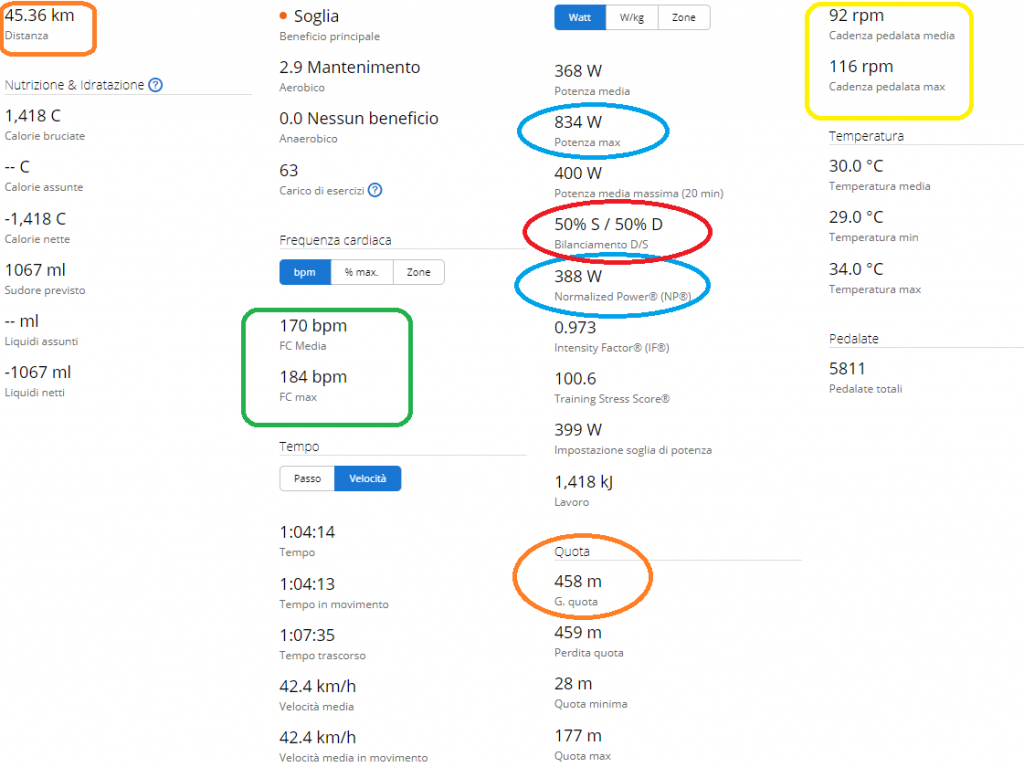This screenshot has height=767, width=1024.
Task: Click 30.0 °C Temperatura media value
Action: point(856,166)
